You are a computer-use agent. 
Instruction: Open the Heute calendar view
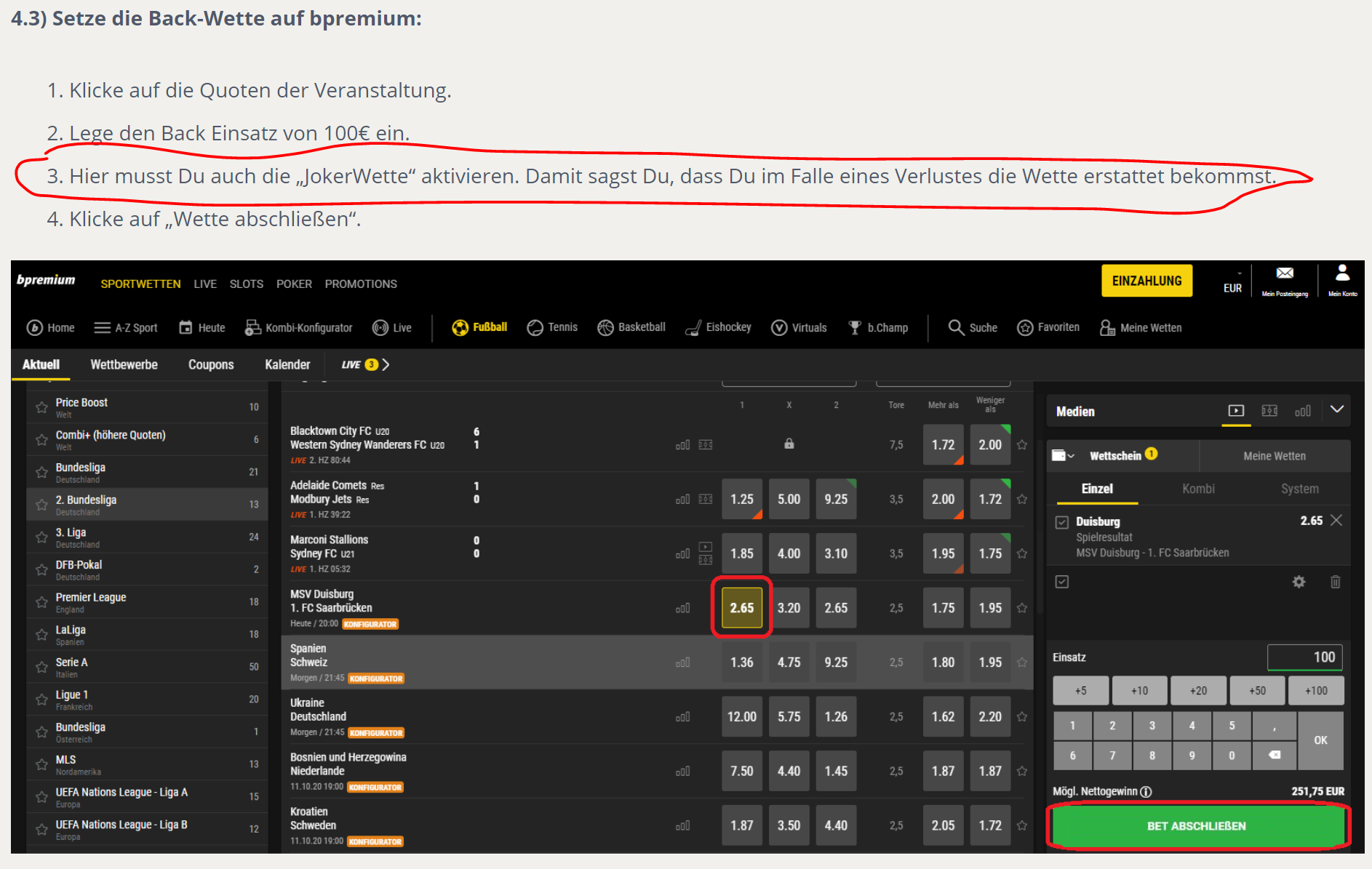(x=202, y=328)
